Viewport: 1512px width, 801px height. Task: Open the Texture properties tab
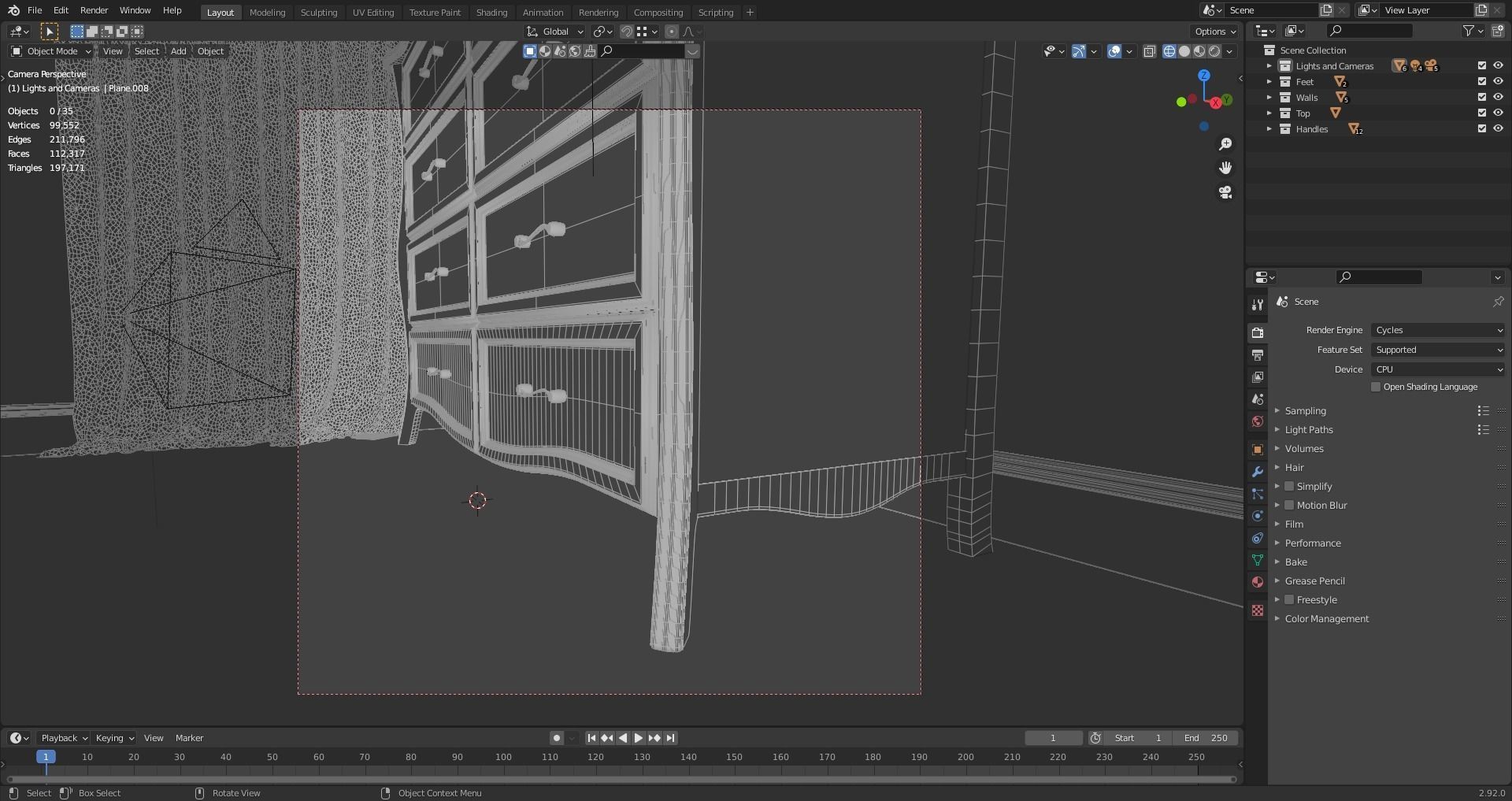pyautogui.click(x=1258, y=610)
